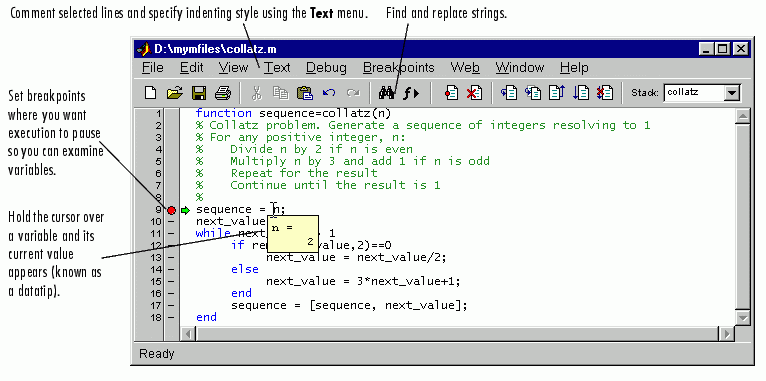Open the Window menu
Image resolution: width=766 pixels, height=381 pixels.
pyautogui.click(x=519, y=67)
